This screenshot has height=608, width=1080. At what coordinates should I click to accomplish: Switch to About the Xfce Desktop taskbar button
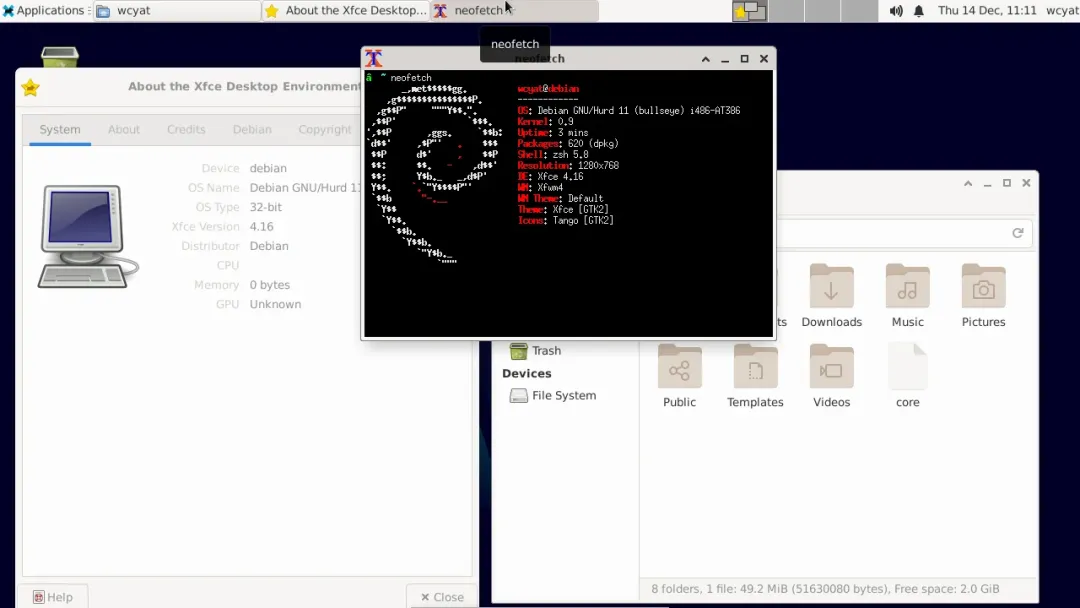[x=346, y=10]
